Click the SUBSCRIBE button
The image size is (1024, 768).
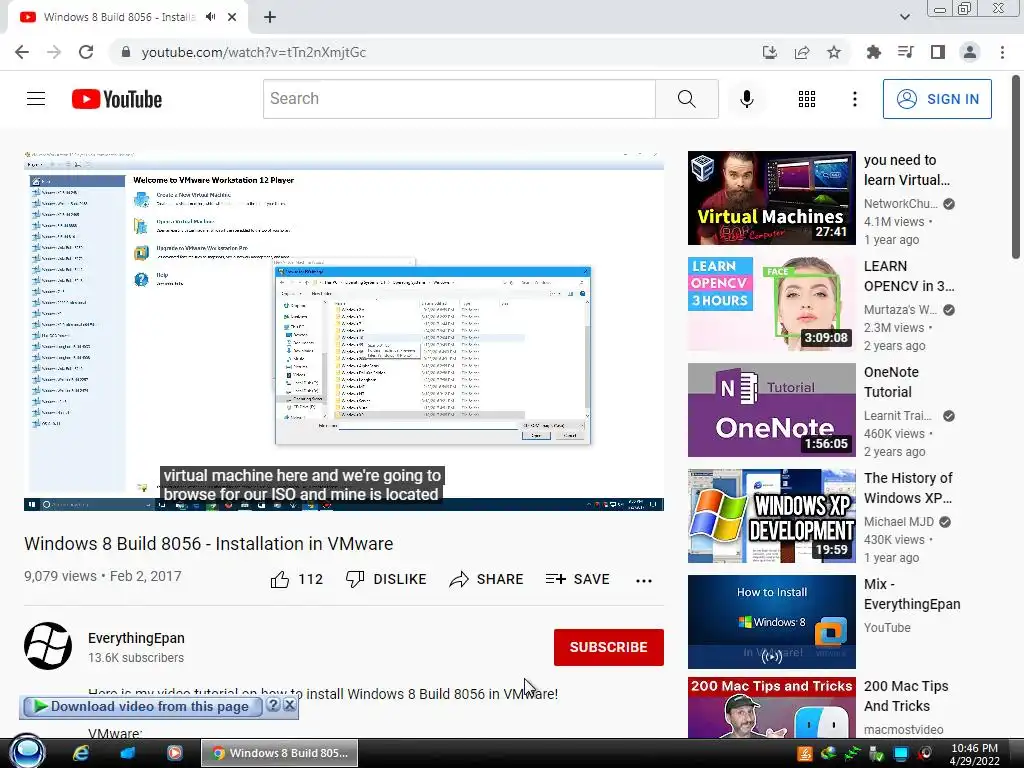[x=609, y=647]
